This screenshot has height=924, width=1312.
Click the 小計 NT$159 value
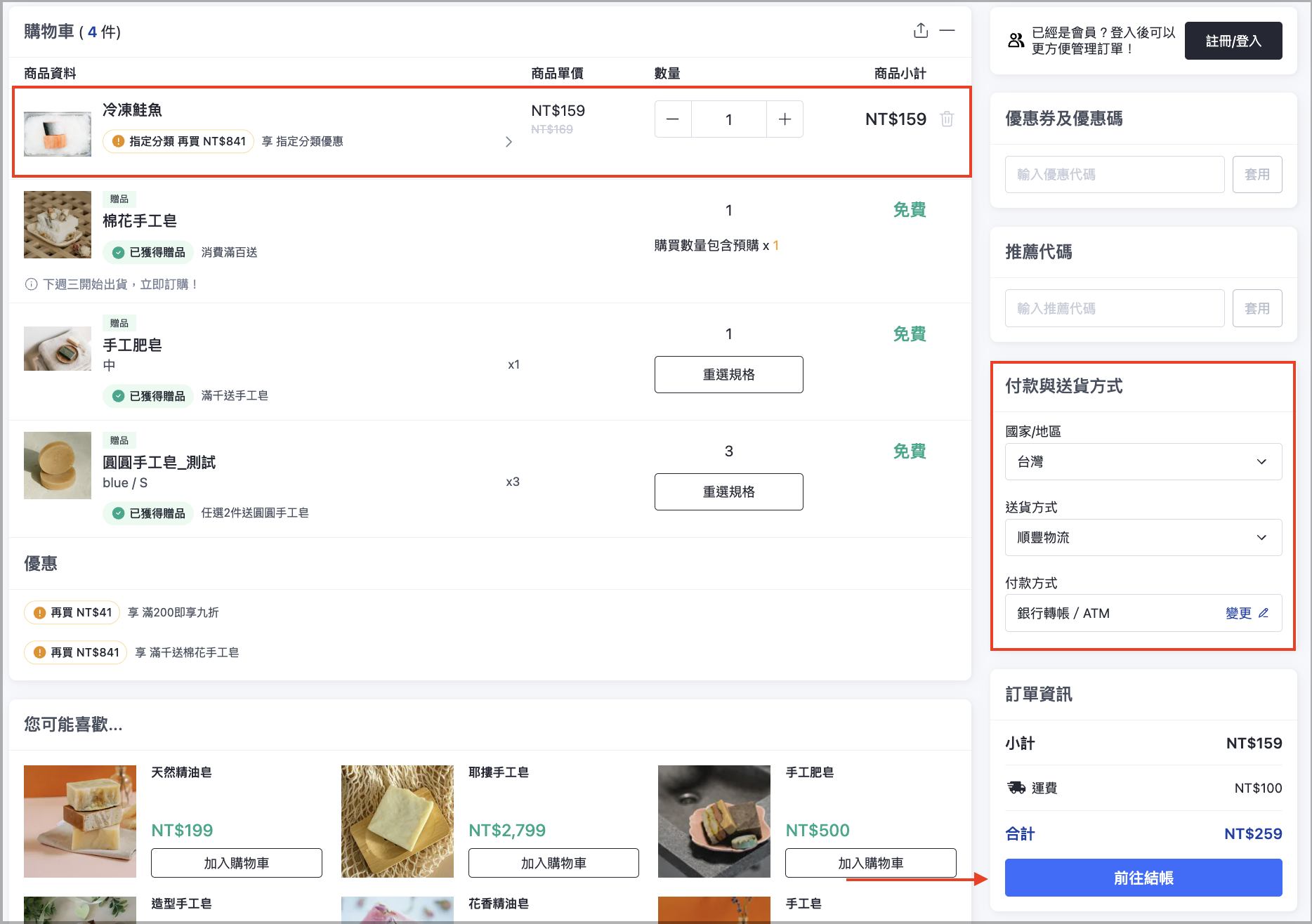coord(1254,744)
